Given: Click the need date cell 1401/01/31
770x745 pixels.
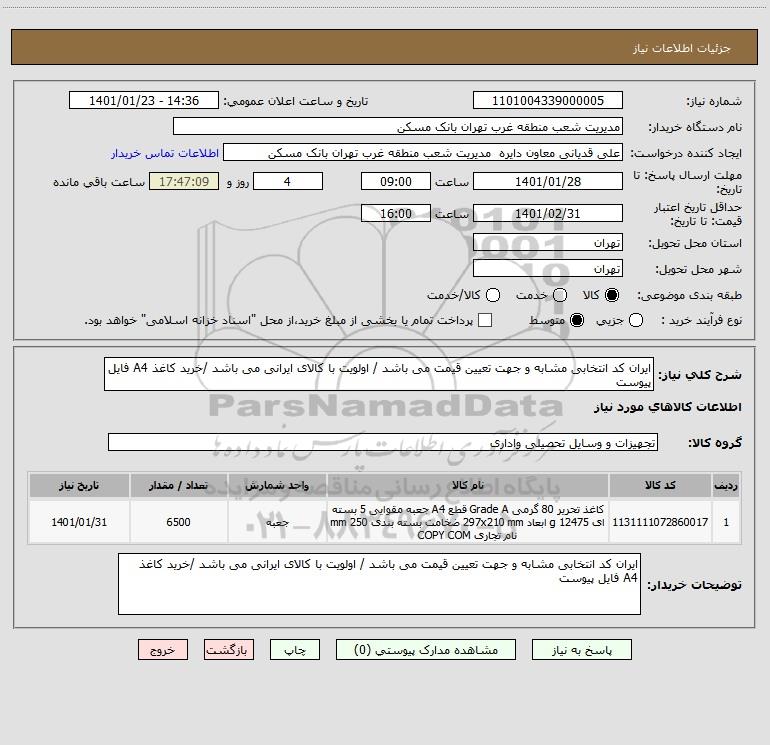Looking at the screenshot, I should pyautogui.click(x=79, y=522).
